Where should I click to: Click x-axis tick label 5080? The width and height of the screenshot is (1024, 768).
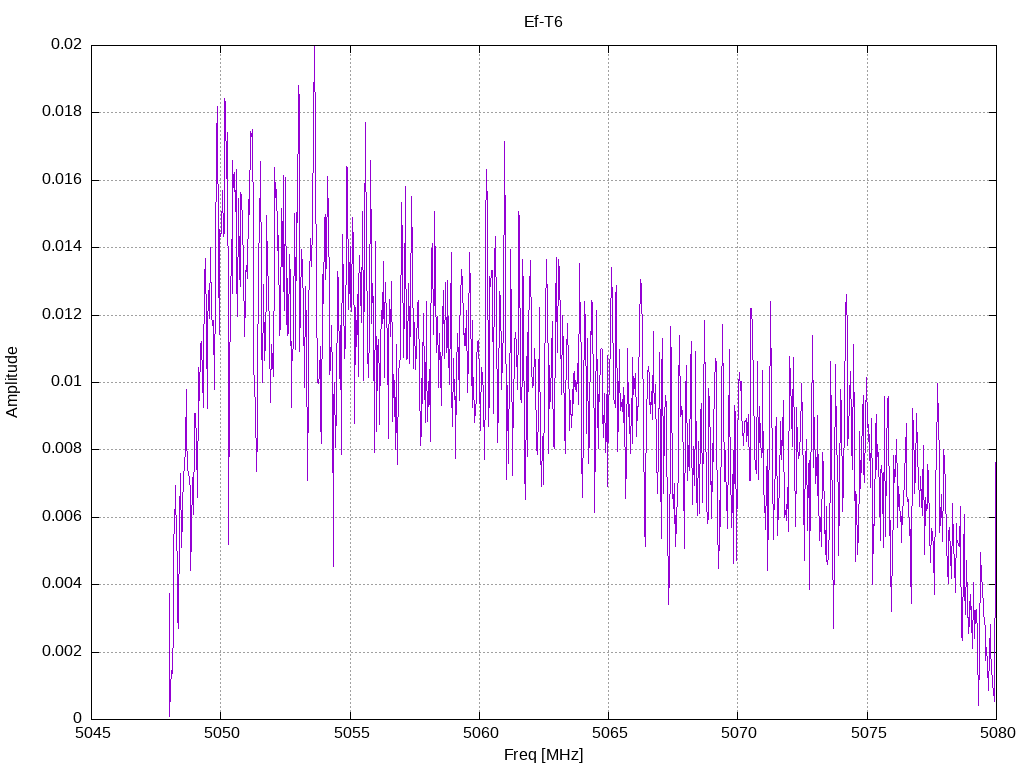[998, 733]
